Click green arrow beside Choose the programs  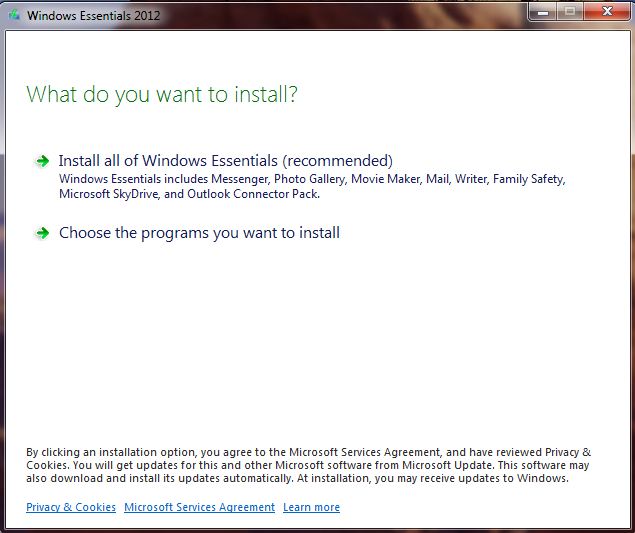(x=42, y=233)
